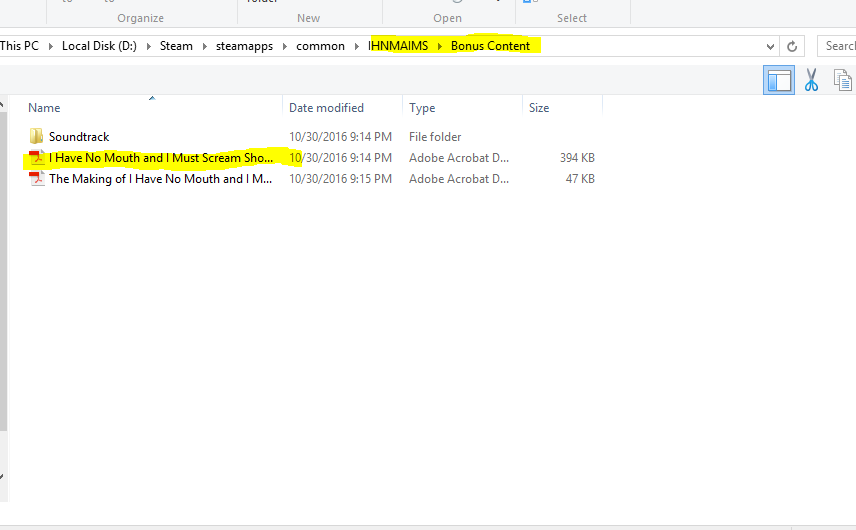Click the navigation pane vertical scrollbar
The image size is (856, 530).
[3, 271]
